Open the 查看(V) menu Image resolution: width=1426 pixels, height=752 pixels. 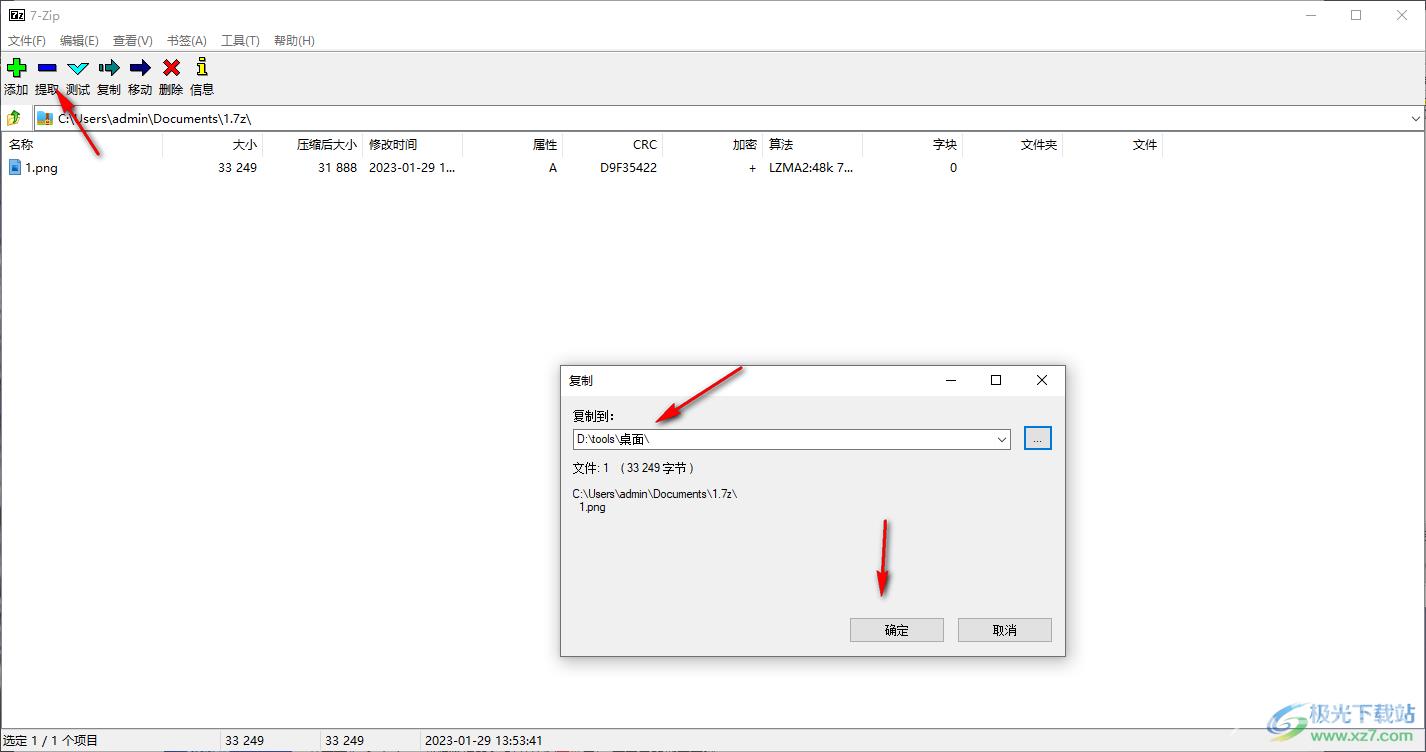132,41
